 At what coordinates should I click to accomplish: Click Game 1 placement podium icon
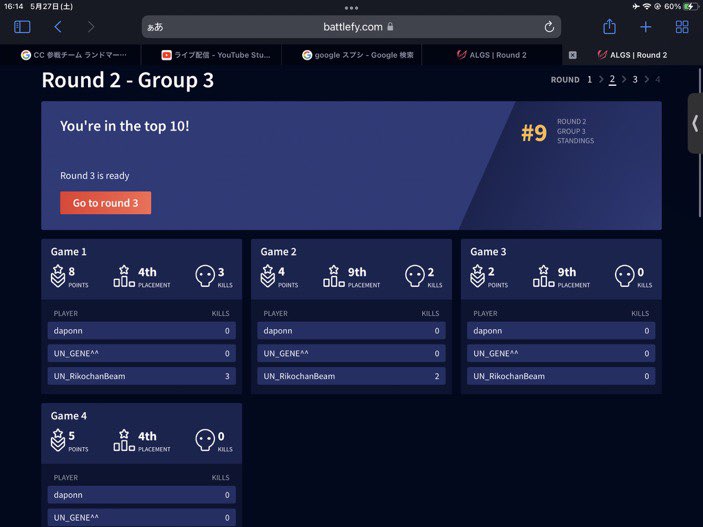coord(124,276)
